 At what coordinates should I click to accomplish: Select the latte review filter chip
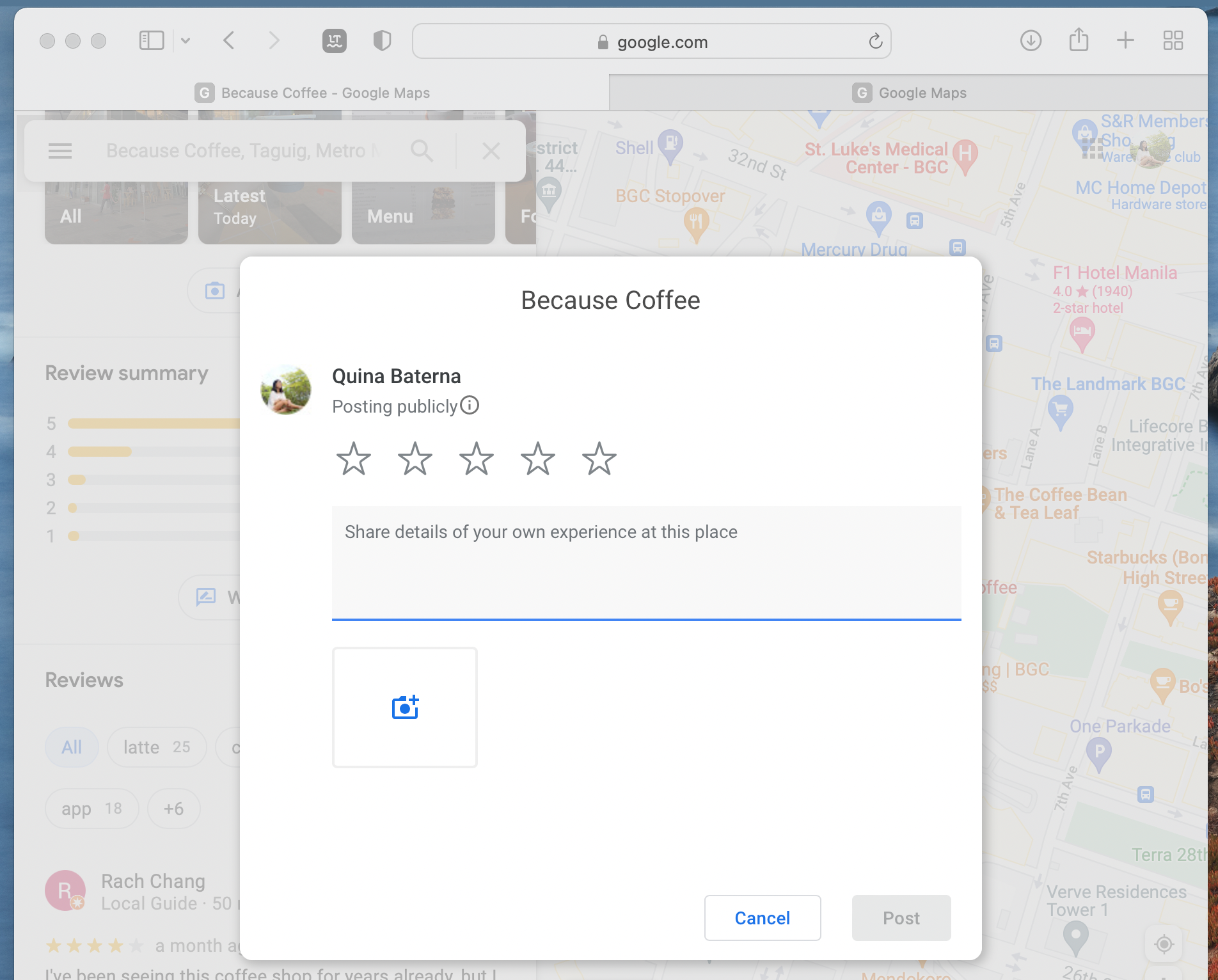(157, 747)
